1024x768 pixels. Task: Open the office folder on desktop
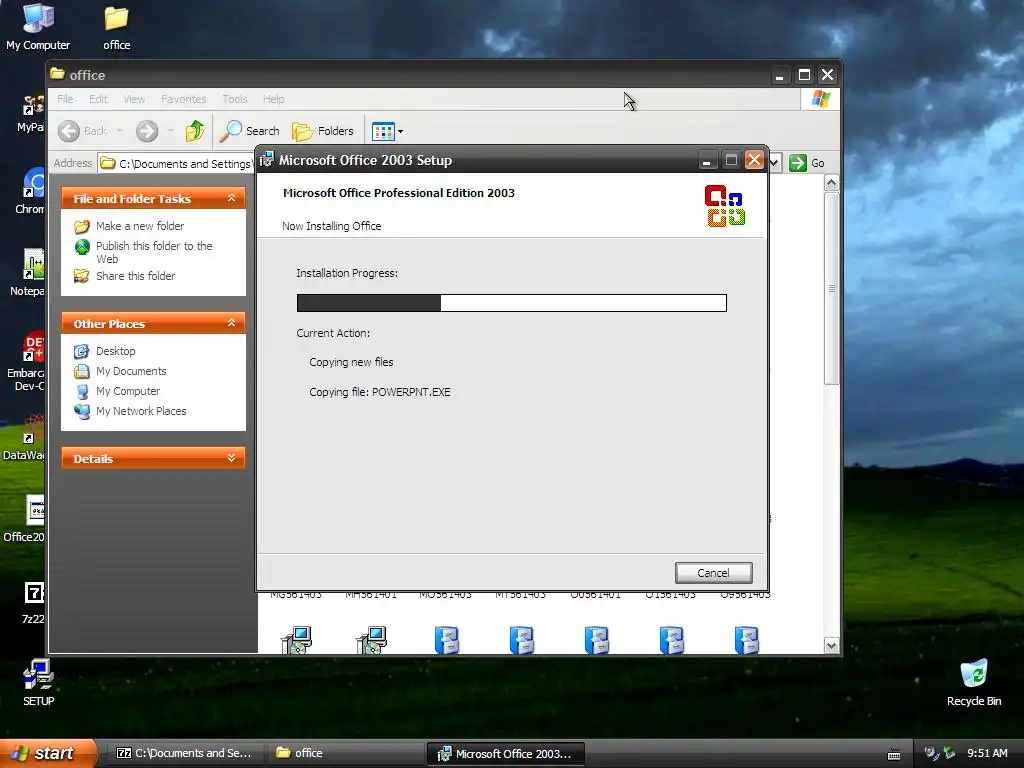tap(116, 27)
